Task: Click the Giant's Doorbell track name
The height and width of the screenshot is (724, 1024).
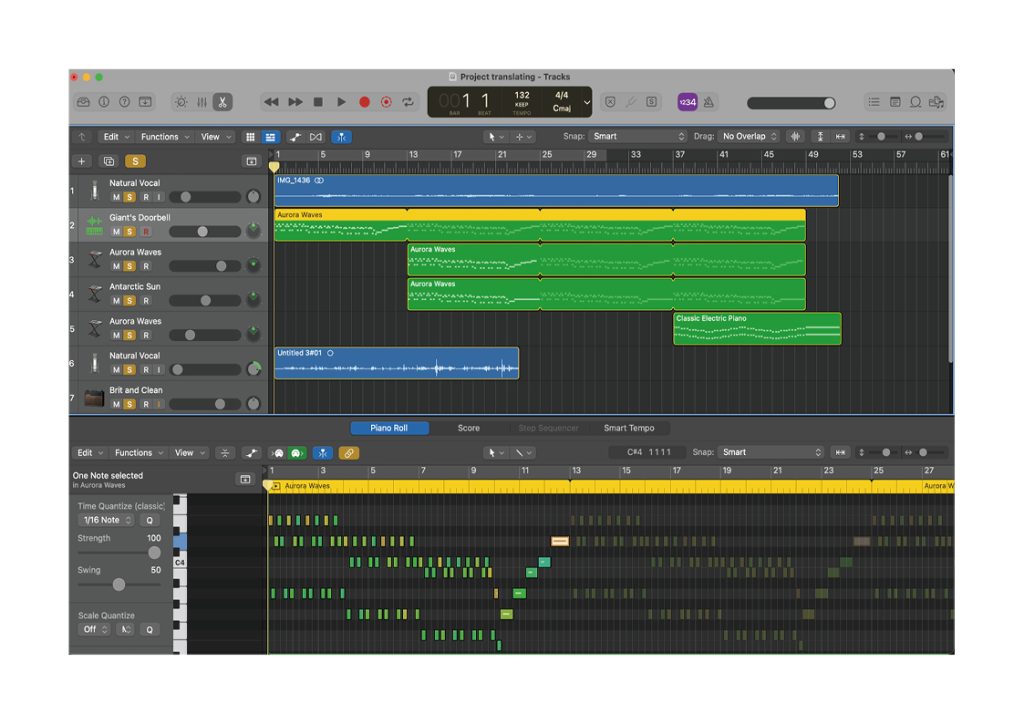Action: click(x=140, y=217)
